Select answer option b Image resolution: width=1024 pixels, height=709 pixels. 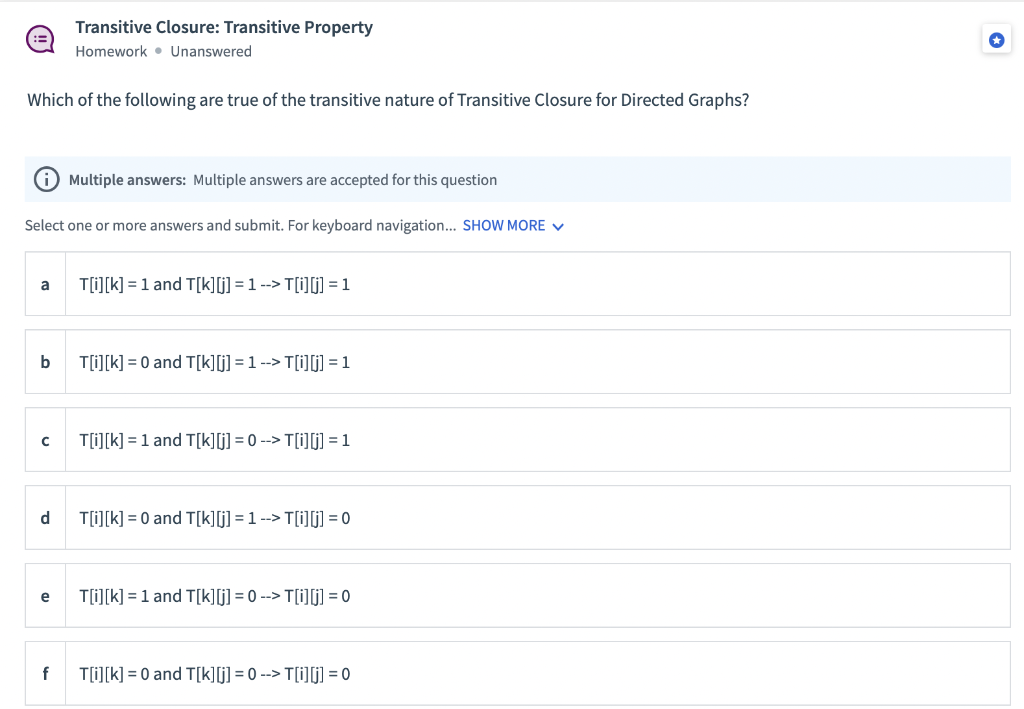coord(518,362)
